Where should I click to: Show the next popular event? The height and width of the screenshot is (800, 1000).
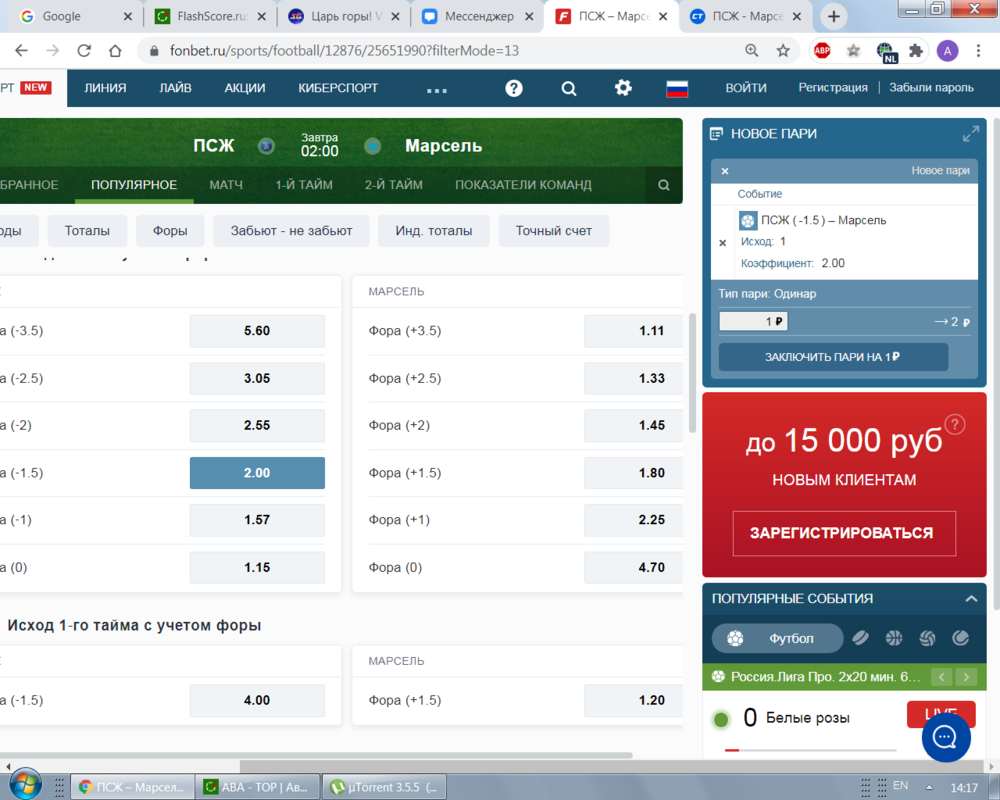click(x=966, y=677)
